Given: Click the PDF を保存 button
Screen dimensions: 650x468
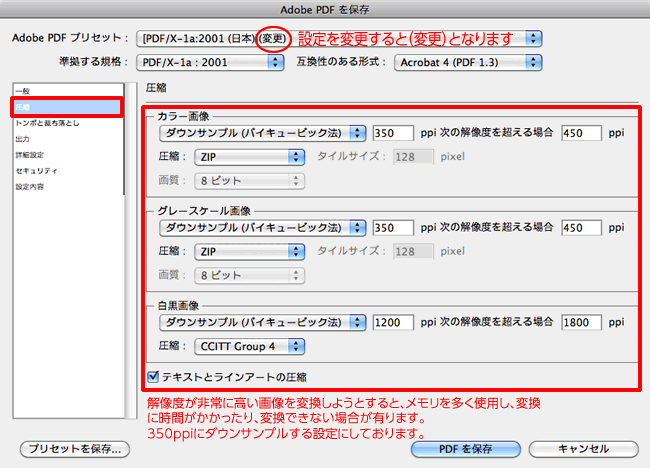Looking at the screenshot, I should 466,449.
